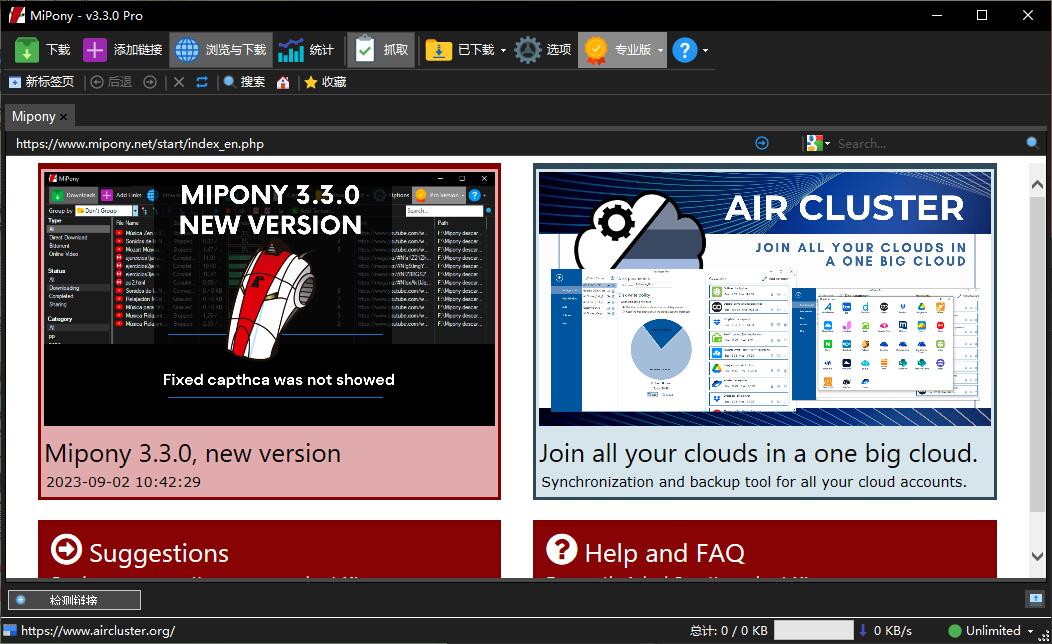1052x644 pixels.
Task: Click the 搜索 search button
Action: pos(244,82)
